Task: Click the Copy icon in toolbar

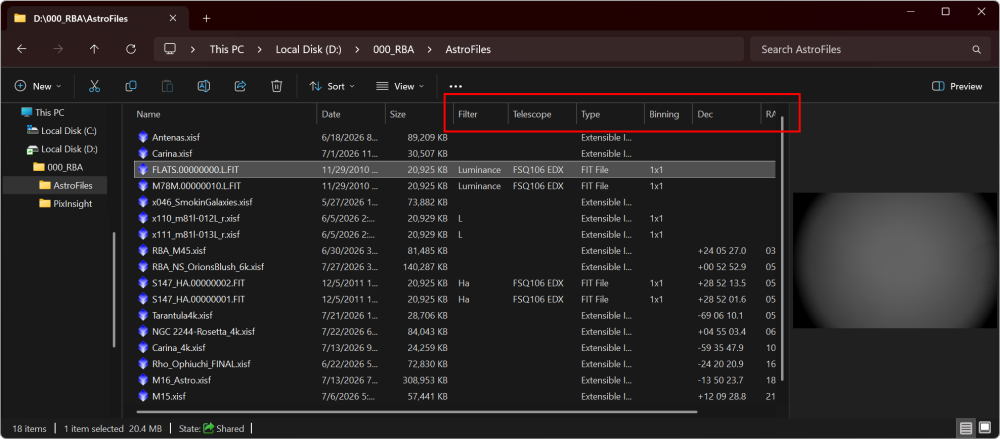Action: pos(131,86)
